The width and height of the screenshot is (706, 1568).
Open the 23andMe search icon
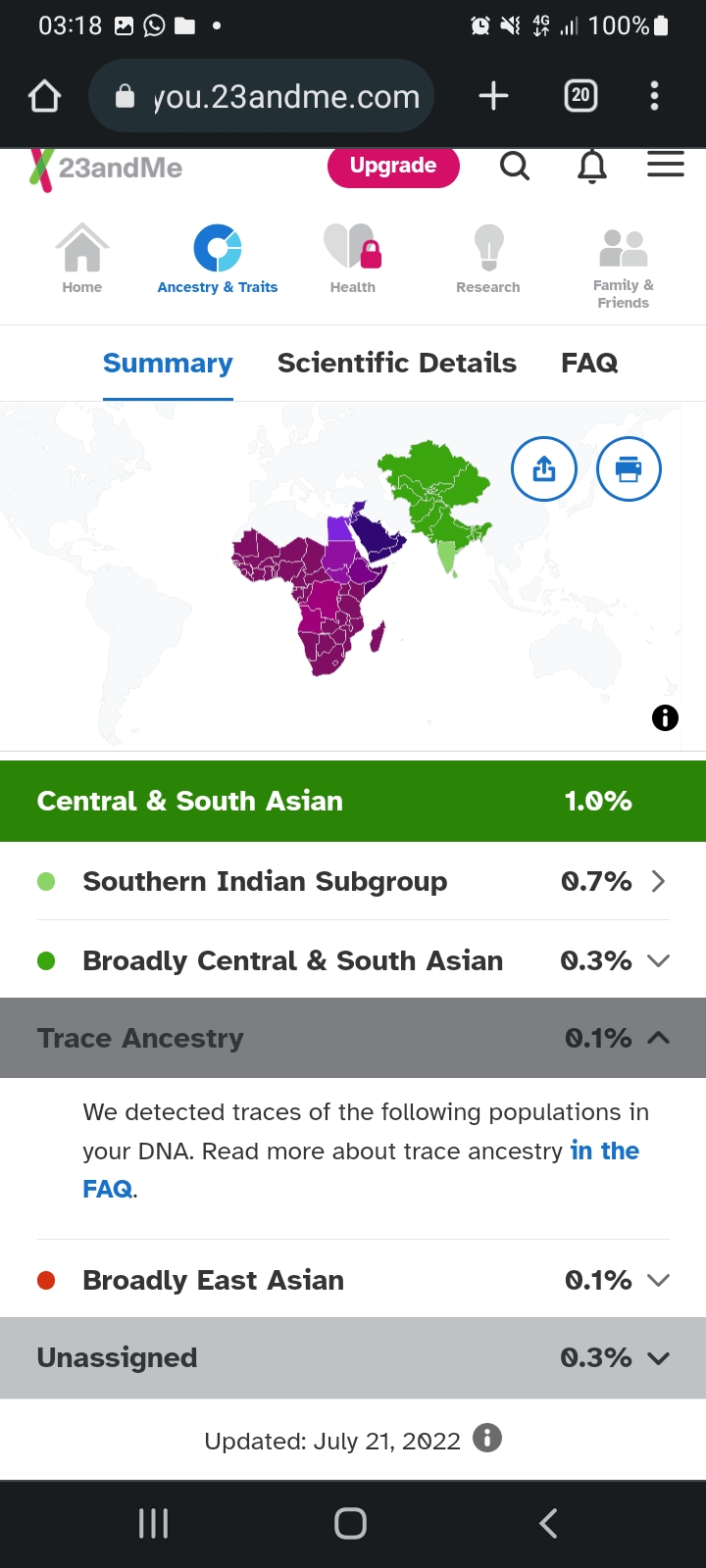pos(515,166)
